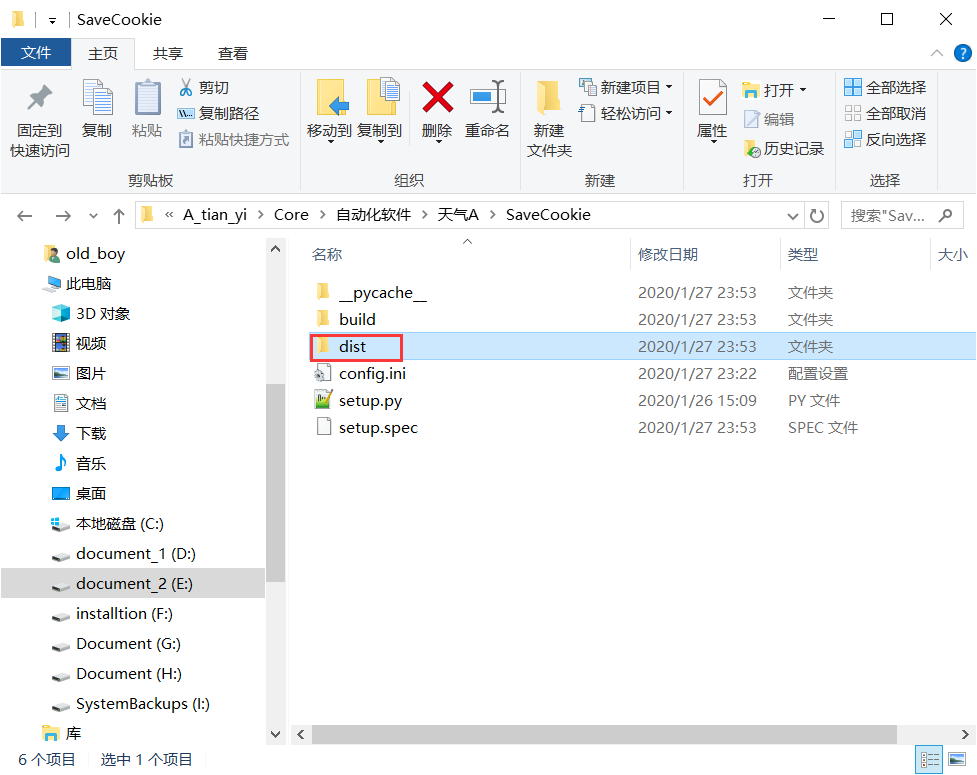Click Select all (全部选择)

click(885, 87)
